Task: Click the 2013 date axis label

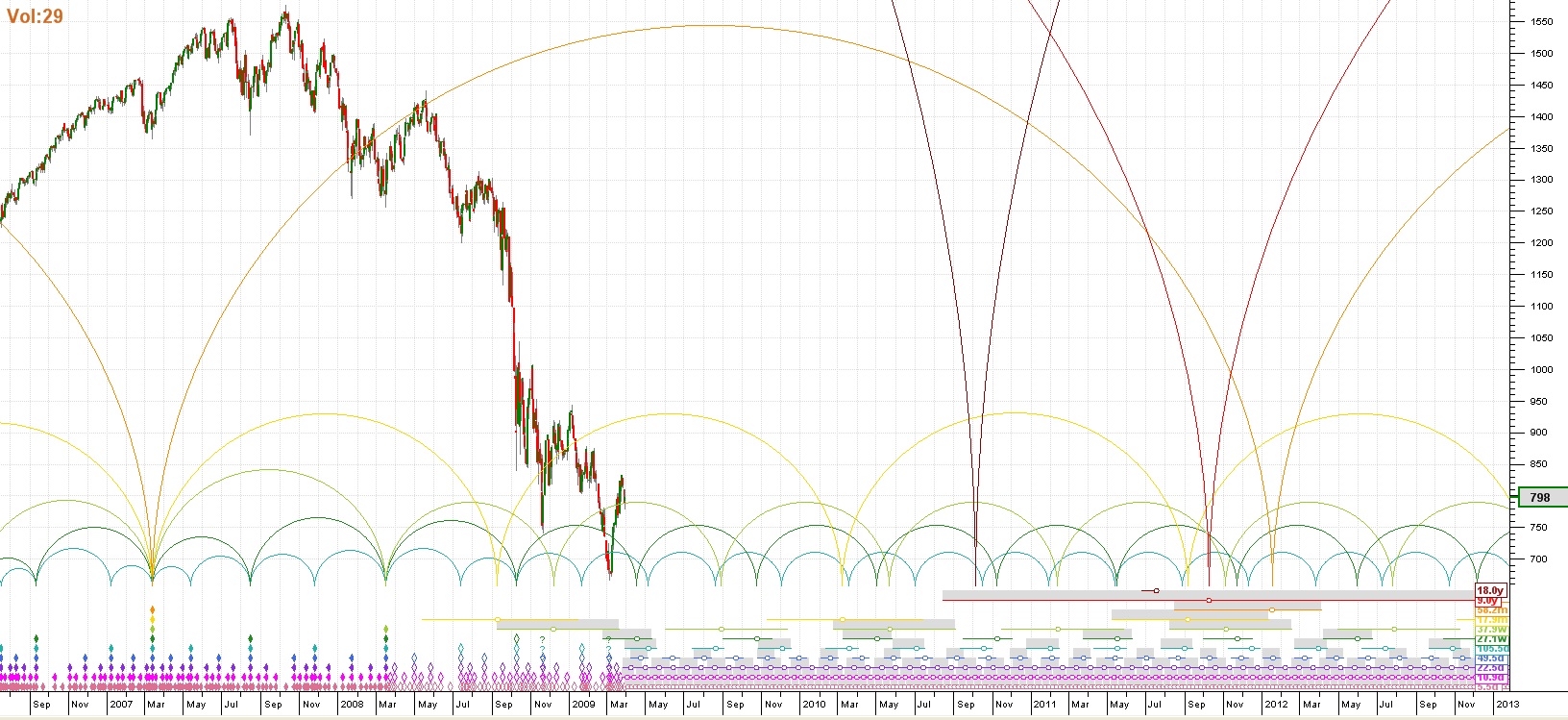Action: tap(1507, 705)
